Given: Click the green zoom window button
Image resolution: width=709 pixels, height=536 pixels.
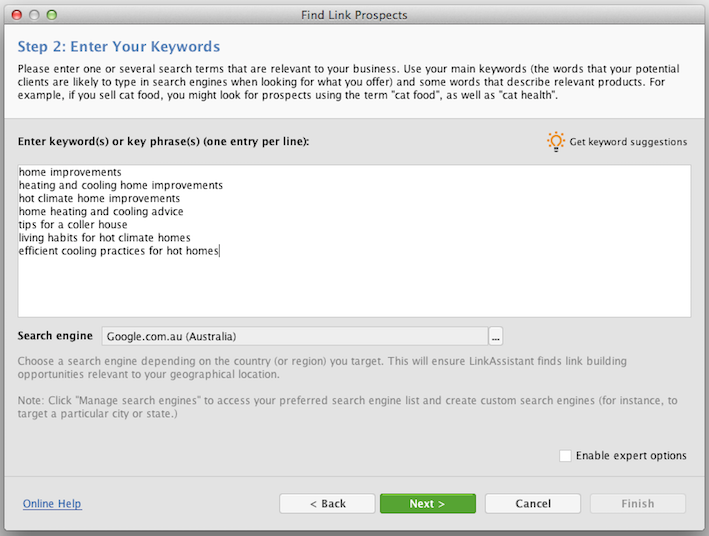Looking at the screenshot, I should pyautogui.click(x=52, y=15).
